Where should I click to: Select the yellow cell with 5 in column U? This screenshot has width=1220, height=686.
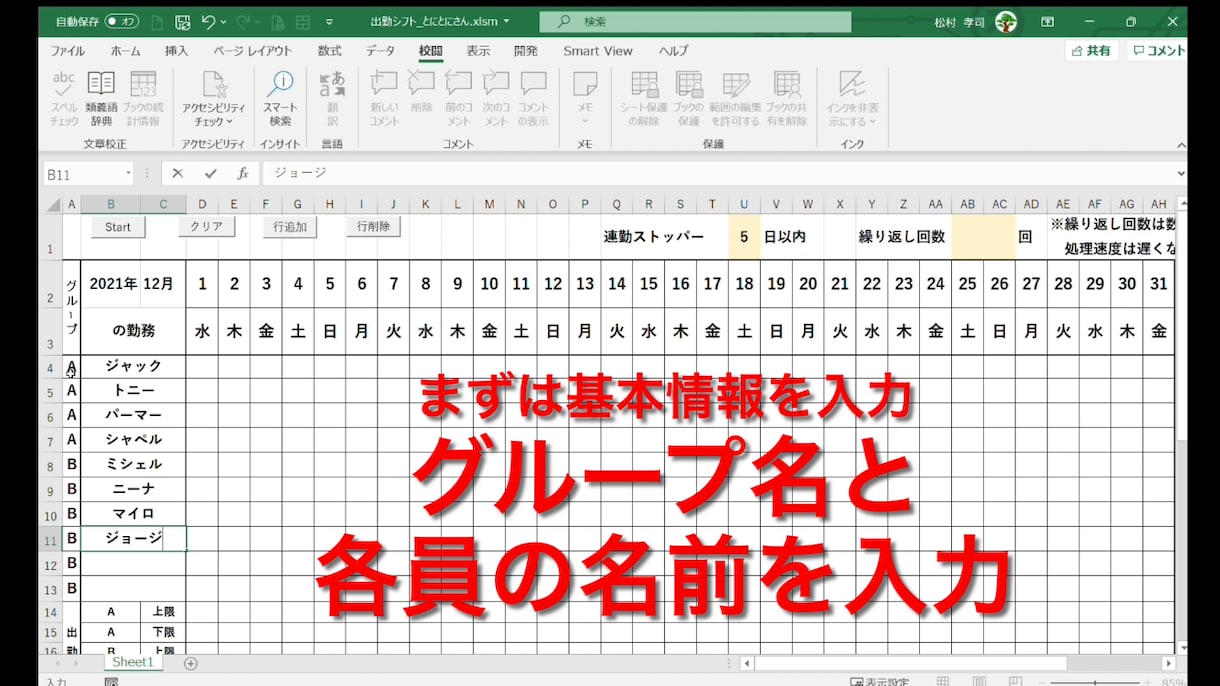pos(744,237)
